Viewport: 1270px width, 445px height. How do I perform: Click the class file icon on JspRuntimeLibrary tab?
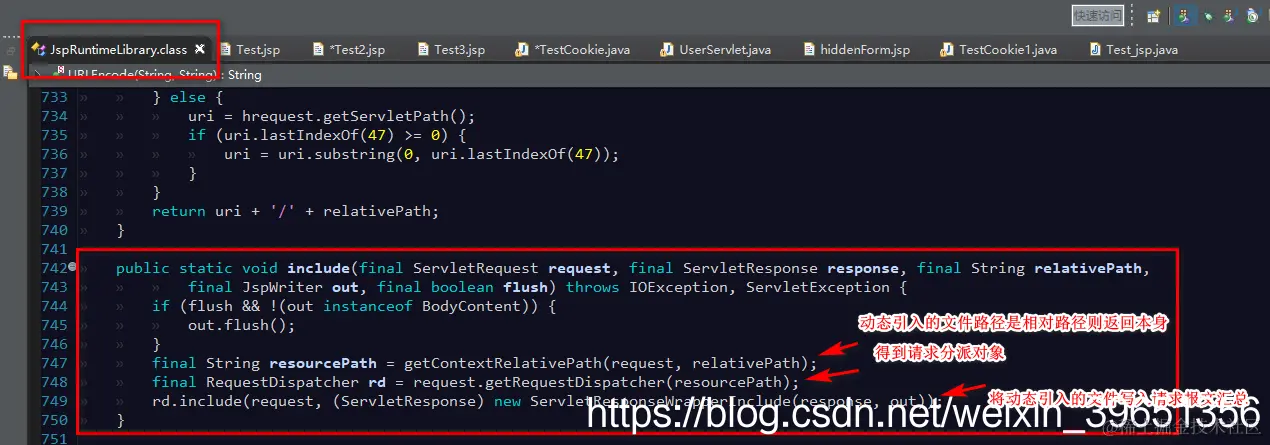tap(39, 49)
